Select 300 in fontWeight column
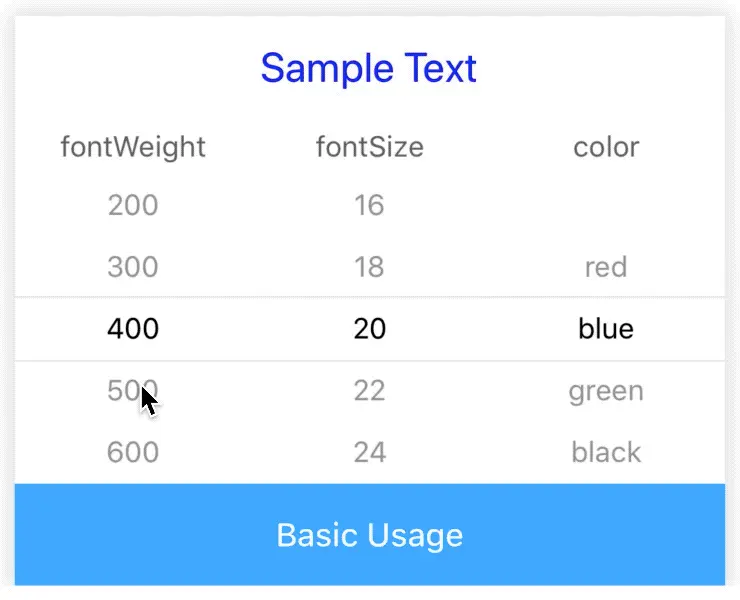Viewport: 740px width, 600px height. (x=133, y=267)
